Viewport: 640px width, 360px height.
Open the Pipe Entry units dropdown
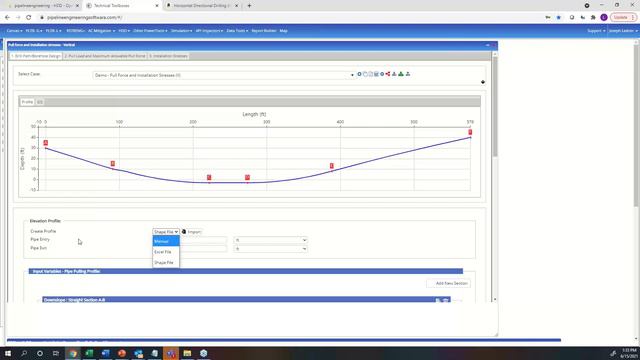[271, 240]
